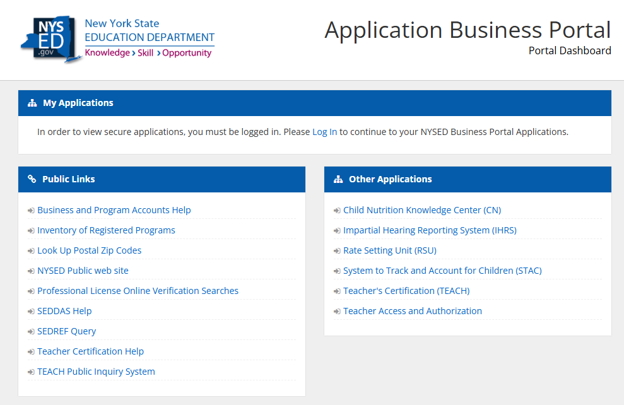Image resolution: width=624 pixels, height=405 pixels.
Task: Click the Application Business Portal title
Action: coord(468,30)
